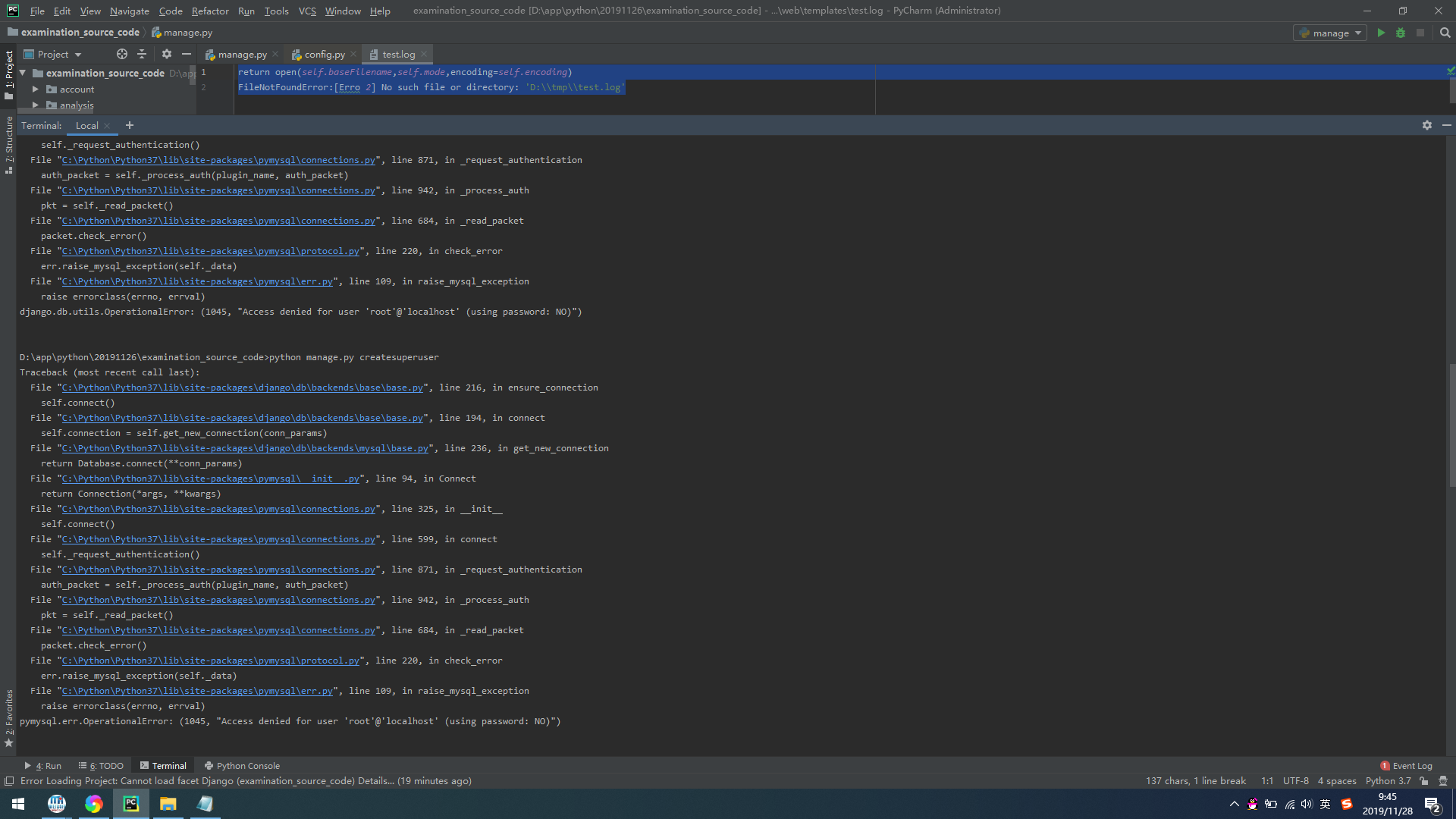Open the File menu

coord(37,11)
